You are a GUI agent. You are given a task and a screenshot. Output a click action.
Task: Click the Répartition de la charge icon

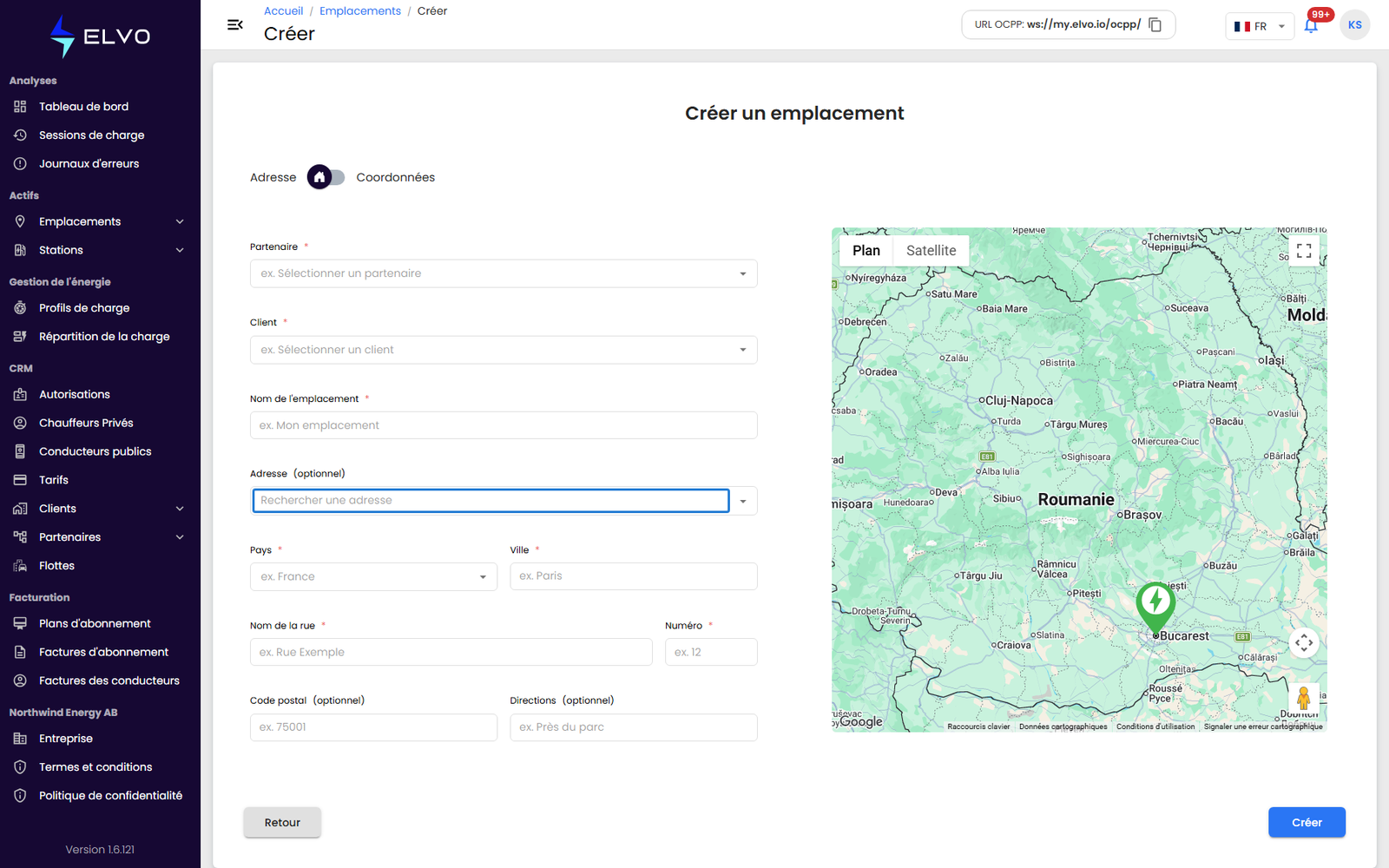point(20,337)
